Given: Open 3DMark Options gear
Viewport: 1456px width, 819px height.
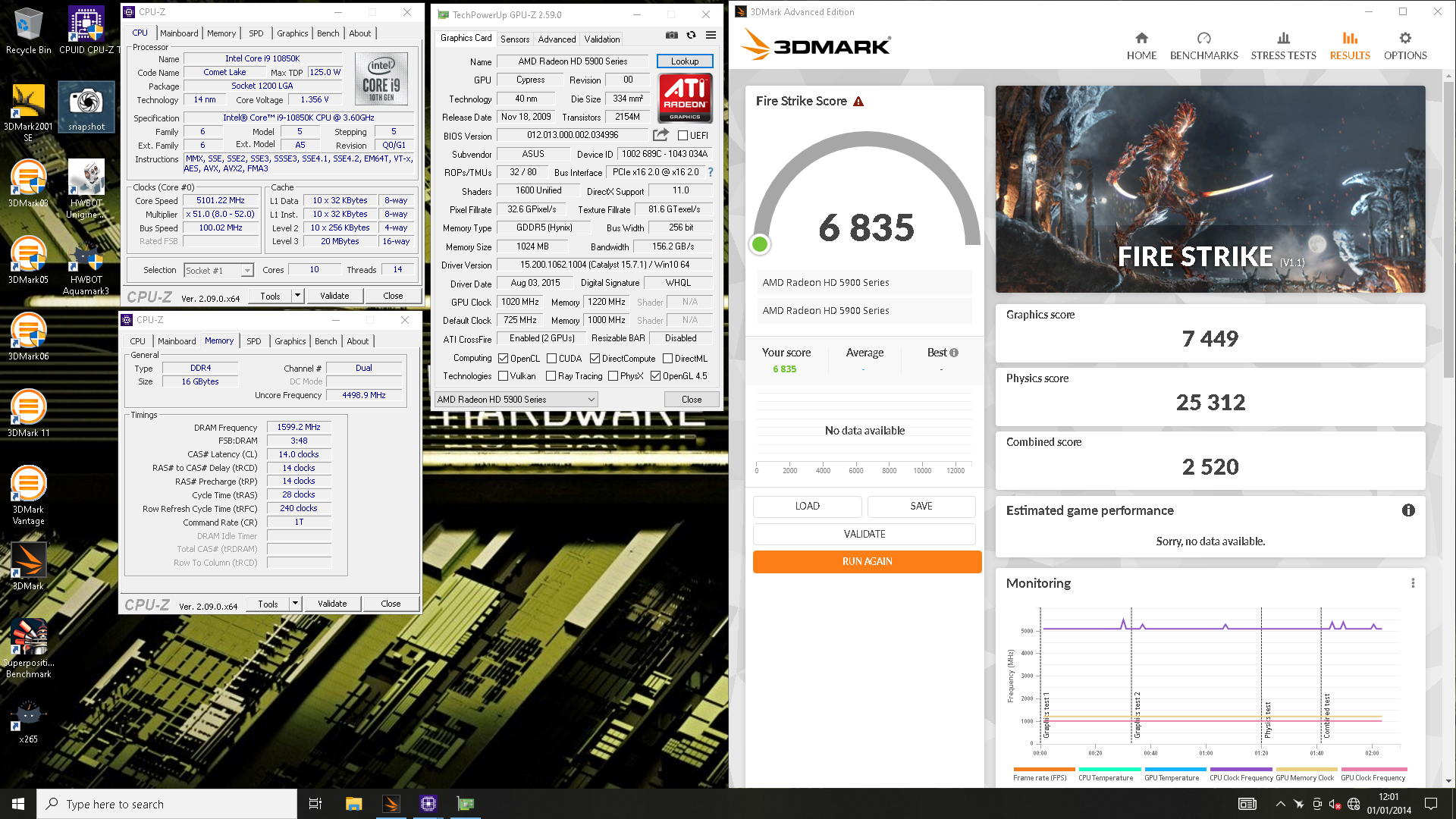Looking at the screenshot, I should (1405, 46).
